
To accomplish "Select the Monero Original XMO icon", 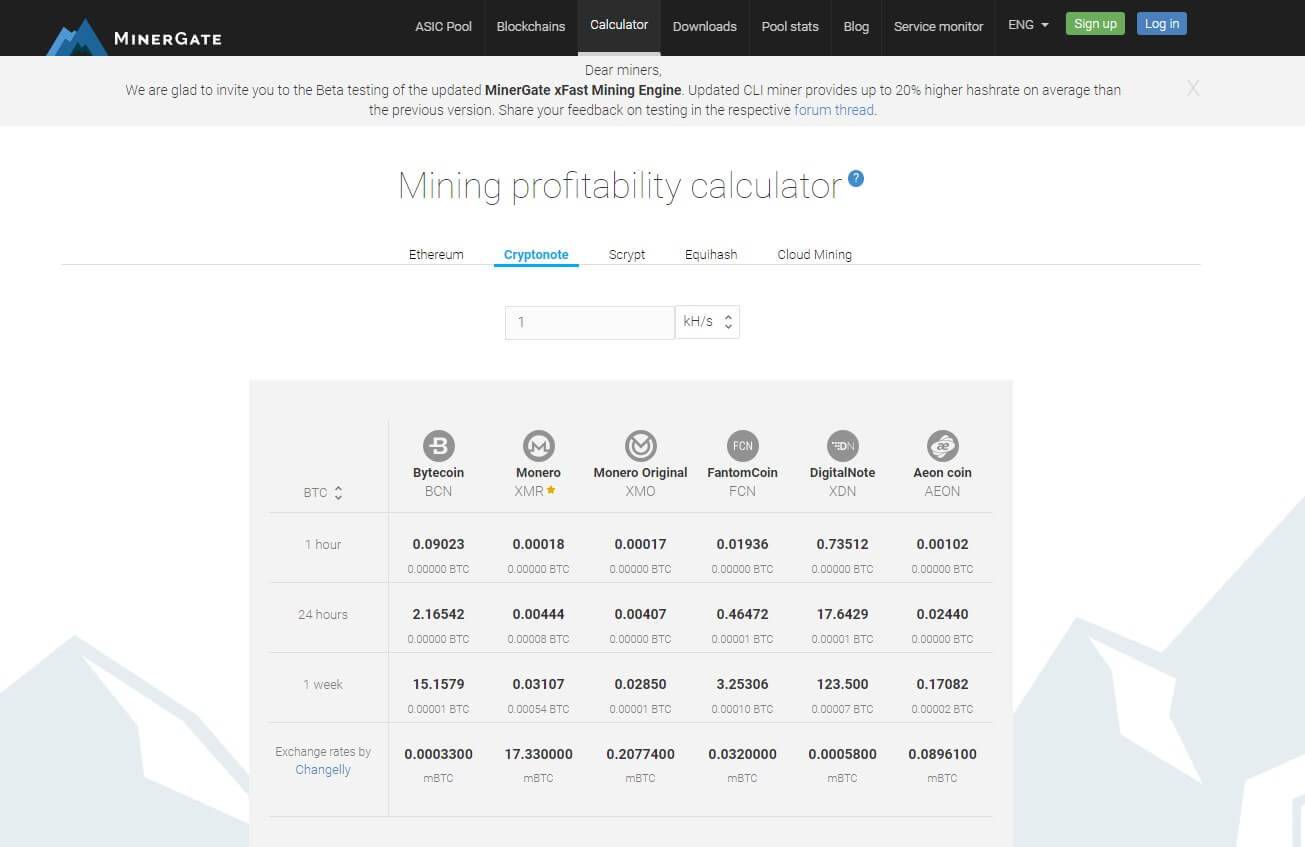I will click(x=640, y=446).
